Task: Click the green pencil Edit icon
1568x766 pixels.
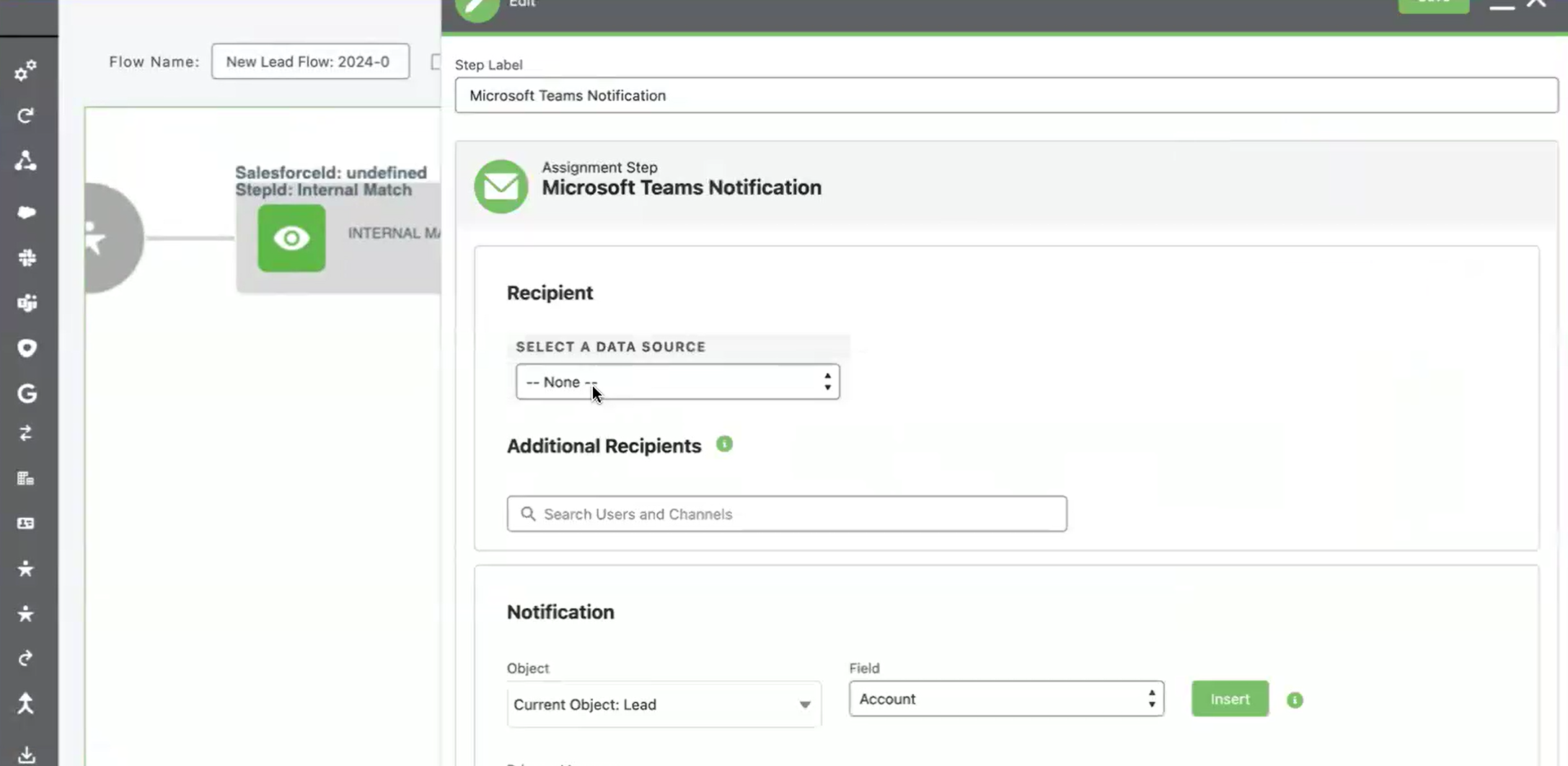Action: click(x=477, y=7)
